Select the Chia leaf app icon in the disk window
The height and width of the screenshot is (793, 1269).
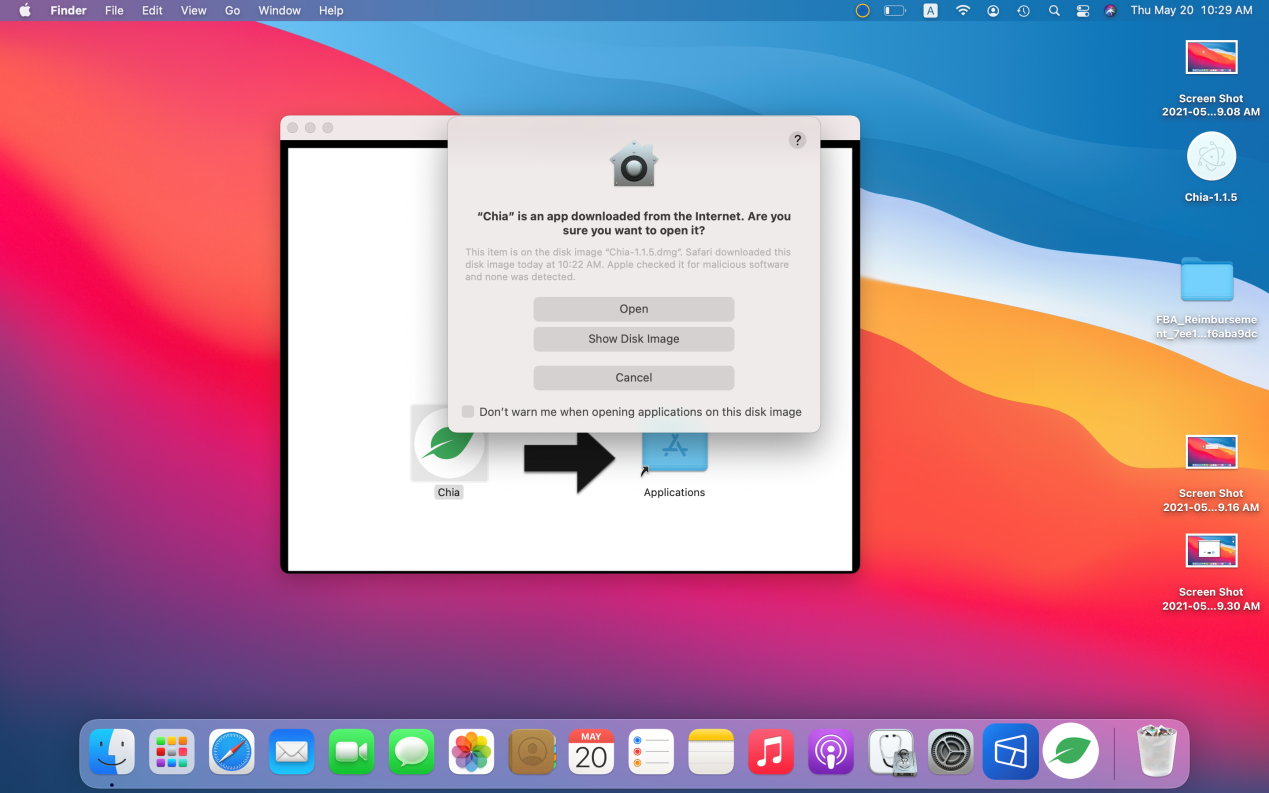(x=449, y=443)
